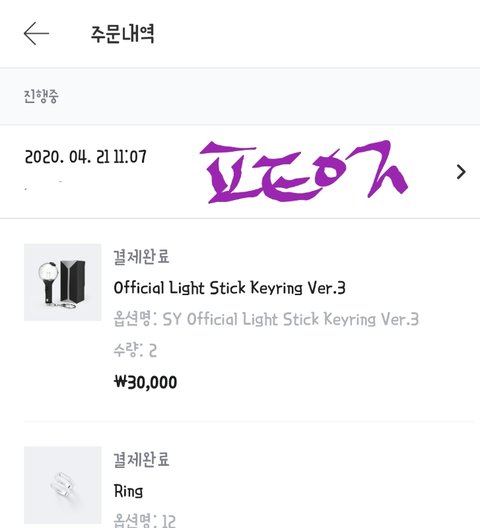480x528 pixels.
Task: Tap the Light Stick Keyring product thumbnail
Action: click(63, 282)
